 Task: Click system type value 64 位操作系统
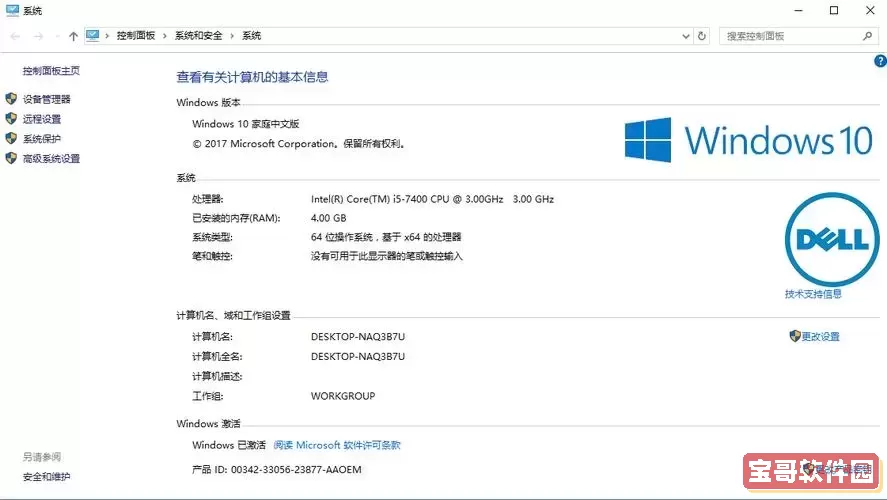(x=386, y=237)
